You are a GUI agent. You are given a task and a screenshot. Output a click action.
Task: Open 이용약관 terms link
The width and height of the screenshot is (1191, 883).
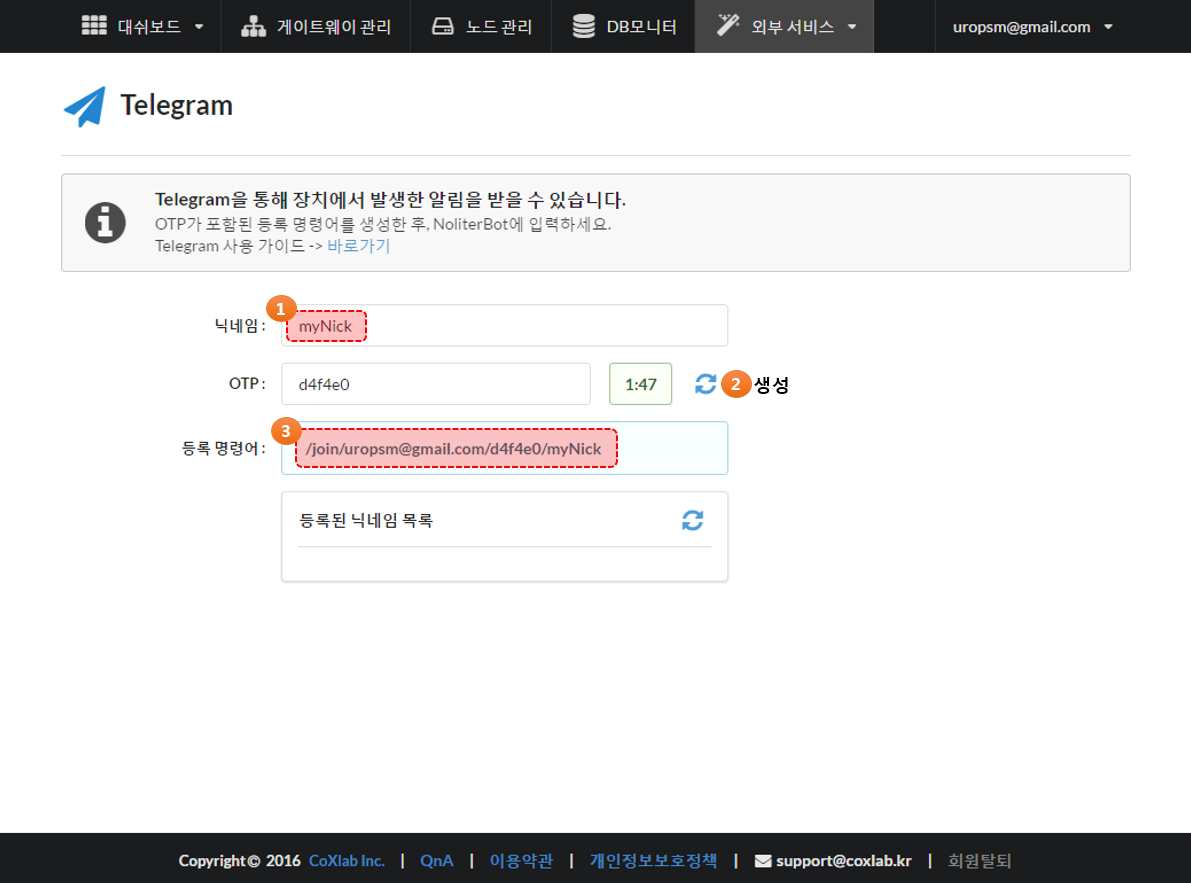(521, 861)
